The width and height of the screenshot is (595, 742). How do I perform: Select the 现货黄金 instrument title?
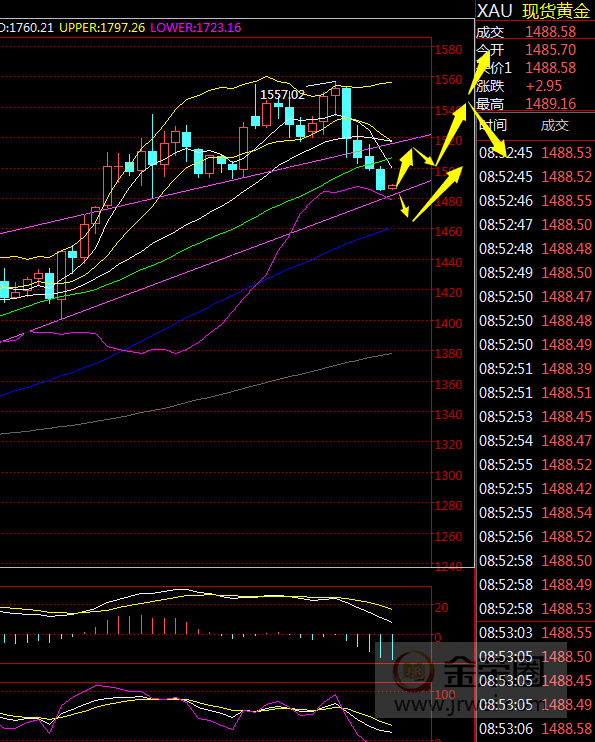556,11
